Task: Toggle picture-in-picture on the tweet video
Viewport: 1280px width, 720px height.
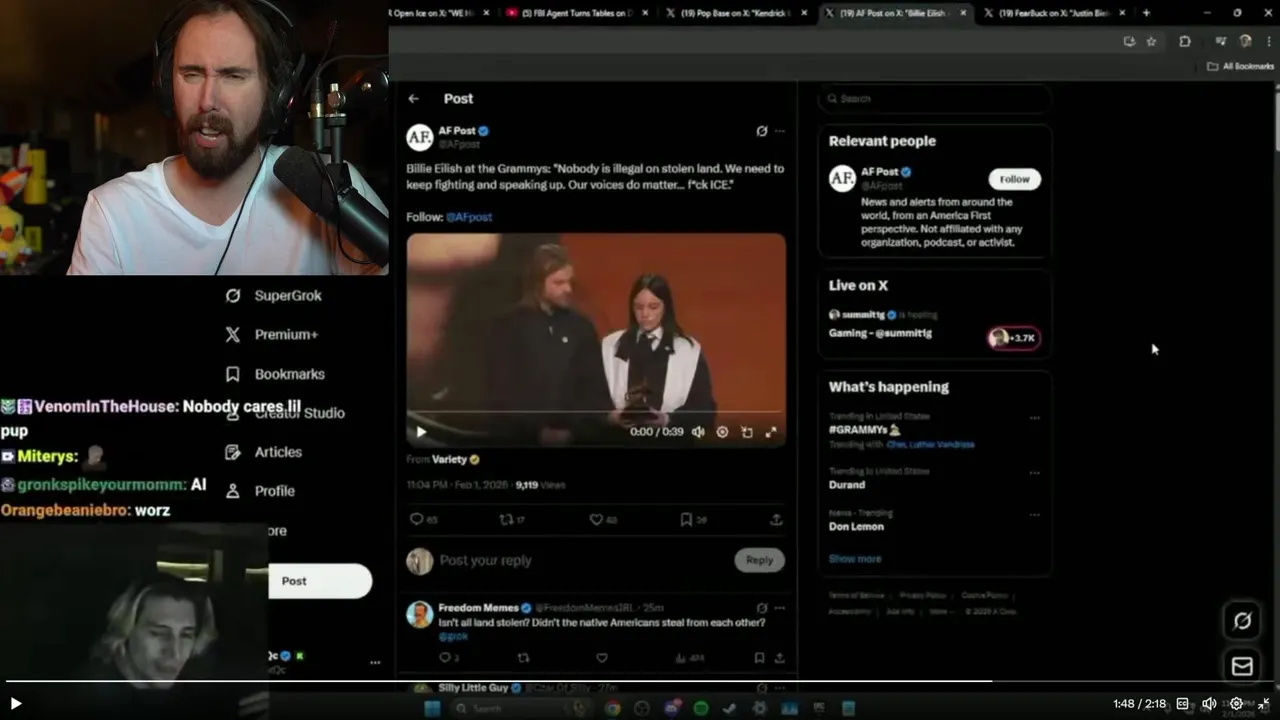Action: pos(746,432)
